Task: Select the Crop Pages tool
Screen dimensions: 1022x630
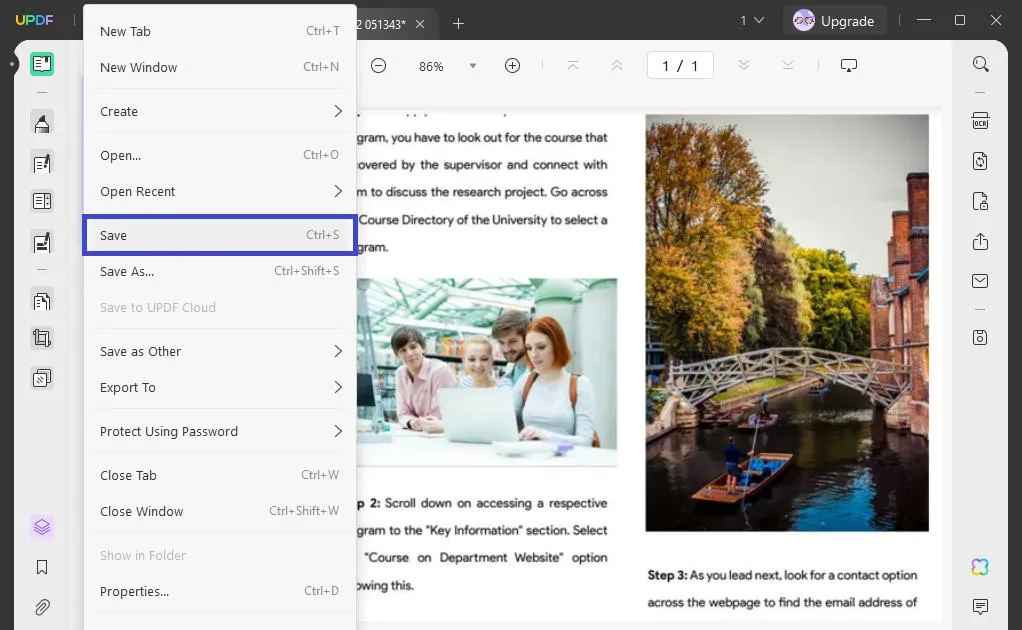Action: coord(42,338)
